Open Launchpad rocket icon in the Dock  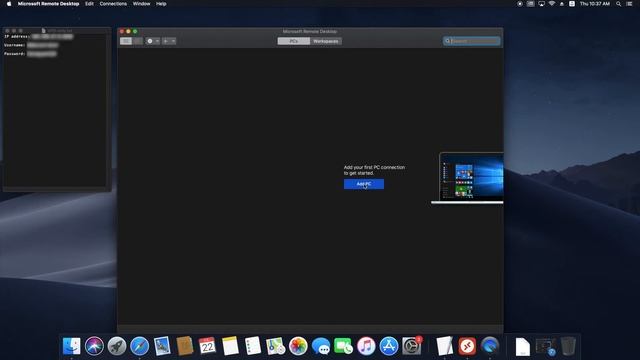(x=117, y=346)
